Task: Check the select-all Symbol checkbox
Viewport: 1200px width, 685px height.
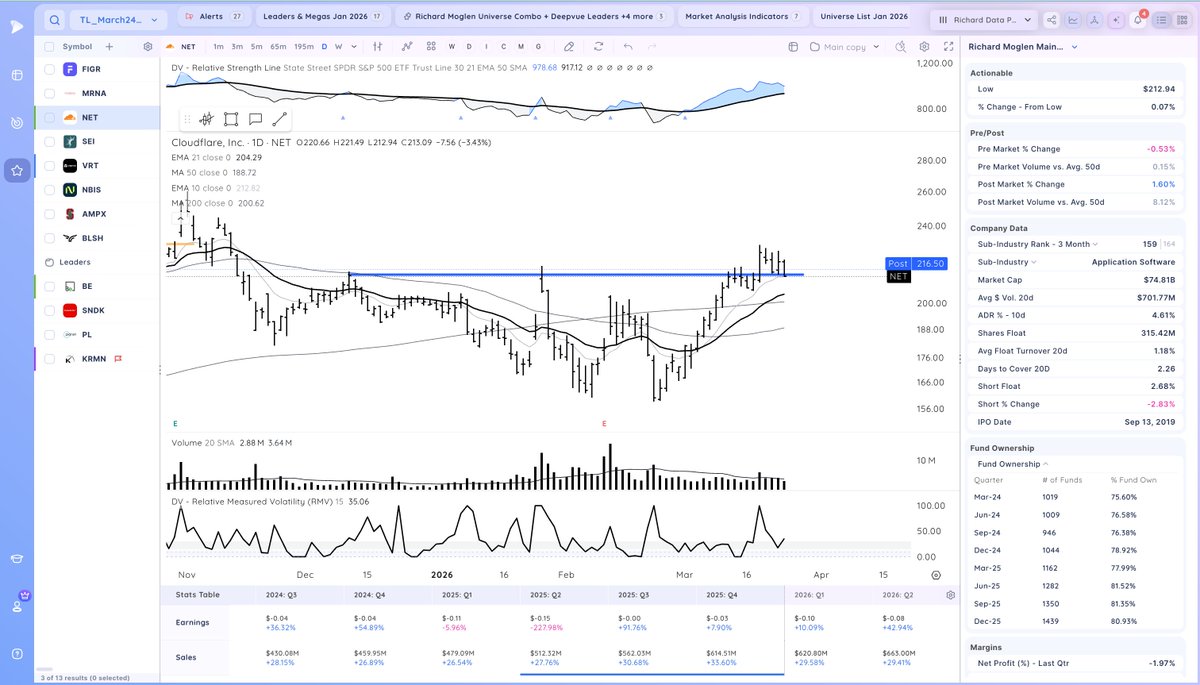Action: coord(49,46)
